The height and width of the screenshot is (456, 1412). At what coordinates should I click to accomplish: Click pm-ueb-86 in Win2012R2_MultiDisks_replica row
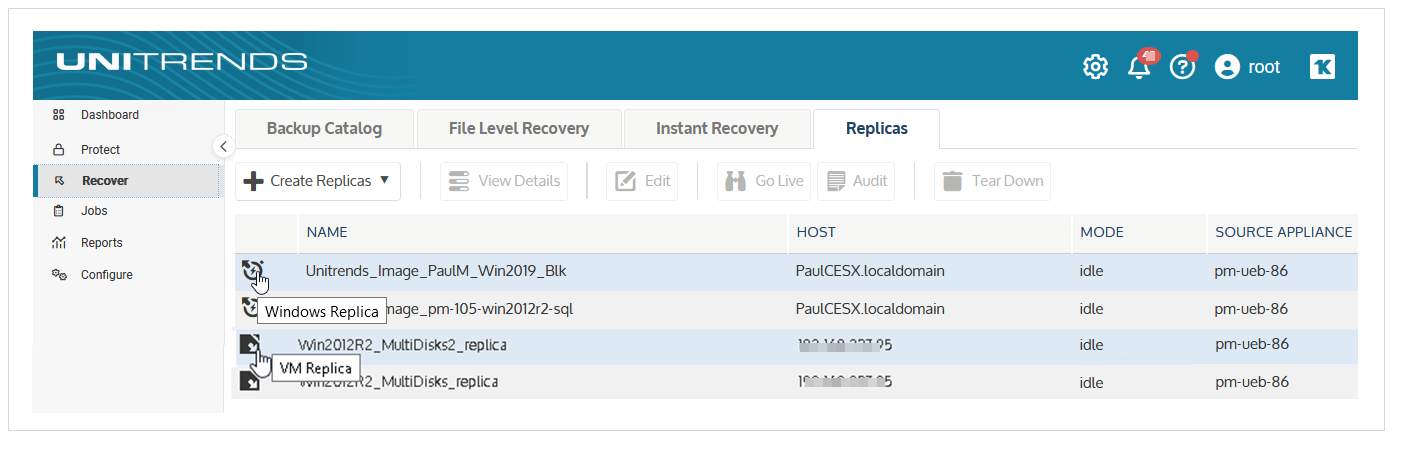1251,381
